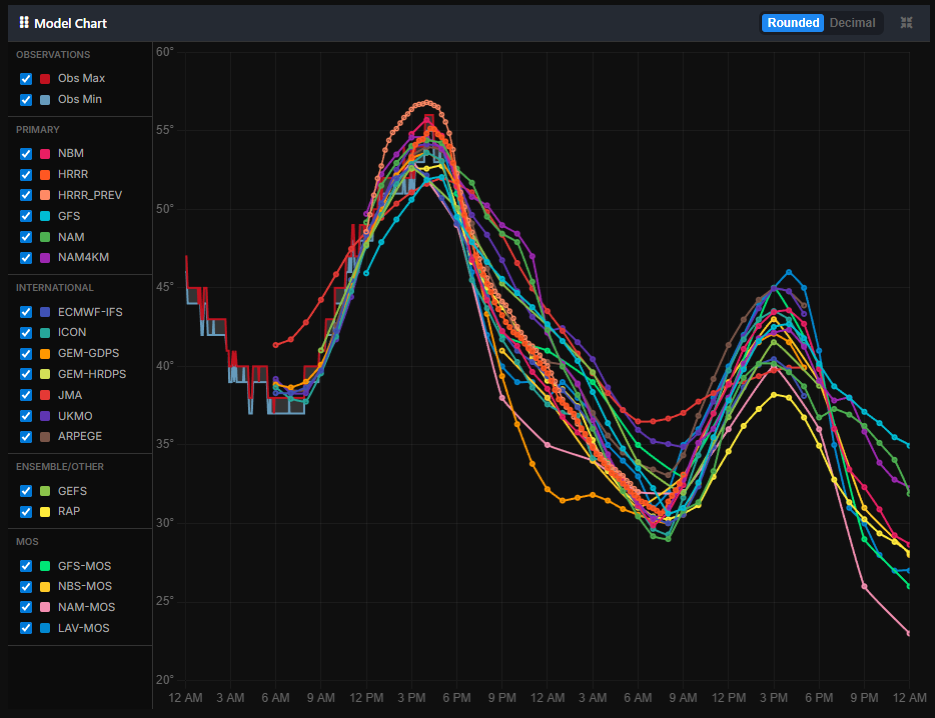Click the NBM pink color swatch
Viewport: 935px width, 718px height.
(x=45, y=154)
